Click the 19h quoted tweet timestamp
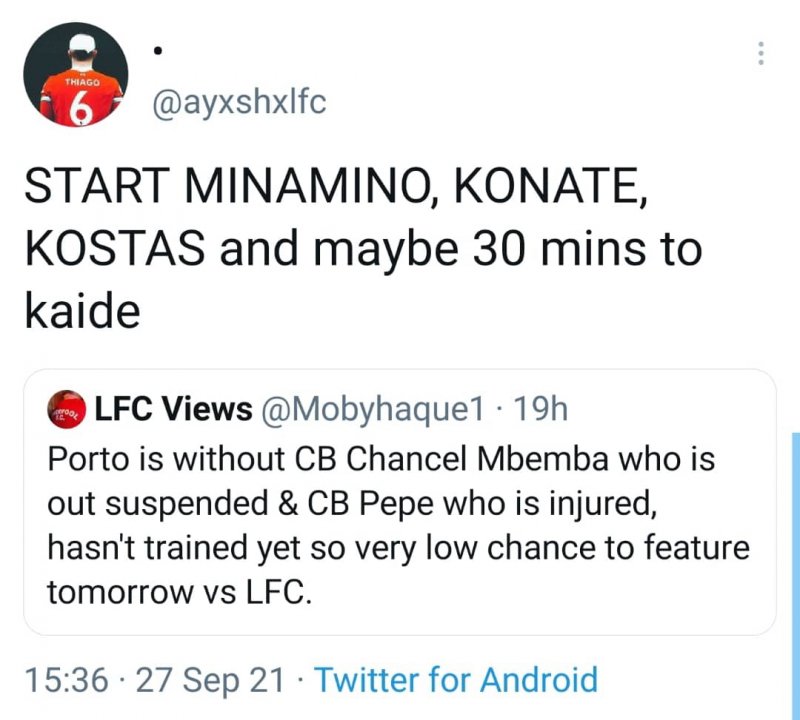 point(544,408)
